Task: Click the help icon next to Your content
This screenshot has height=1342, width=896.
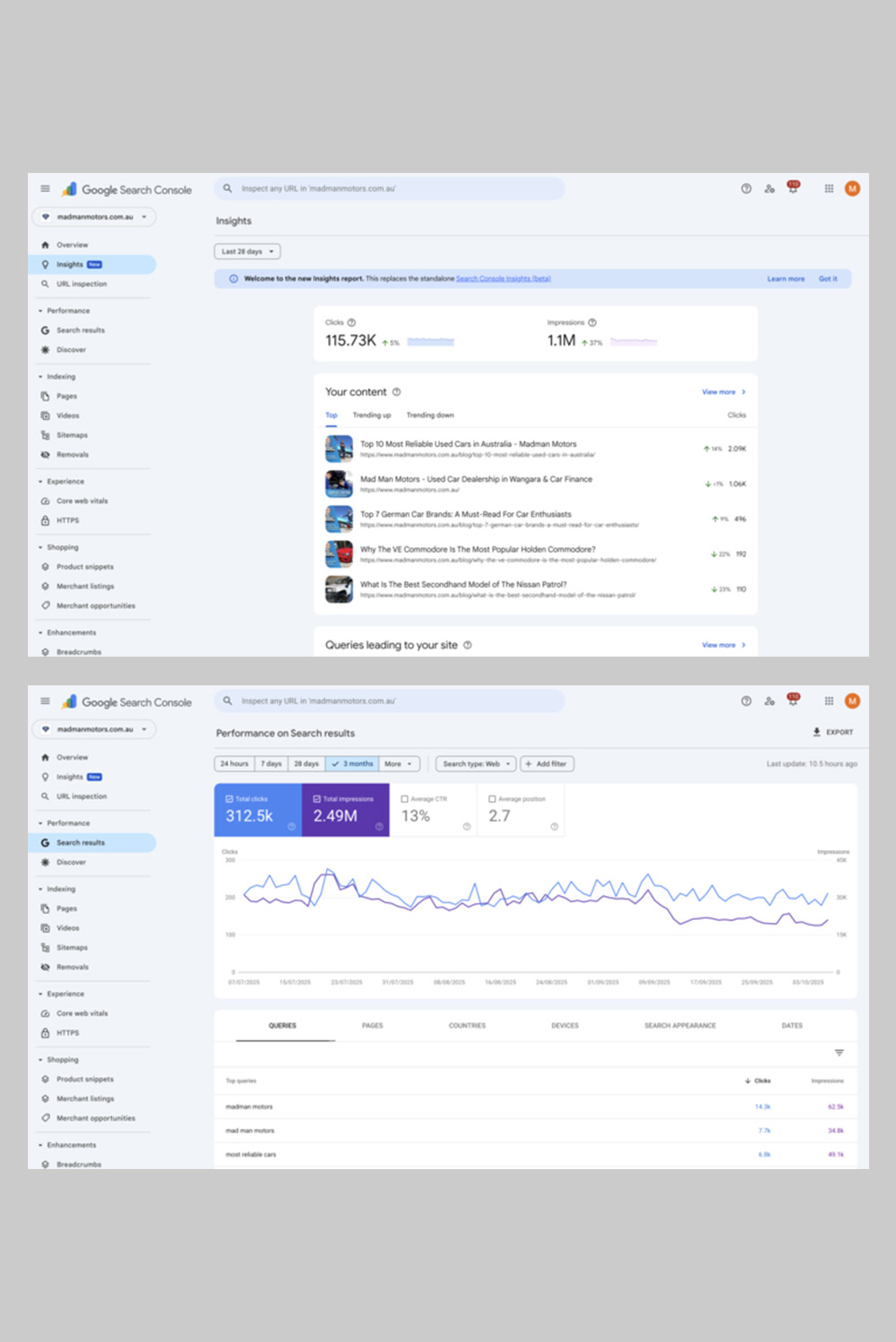Action: 396,391
